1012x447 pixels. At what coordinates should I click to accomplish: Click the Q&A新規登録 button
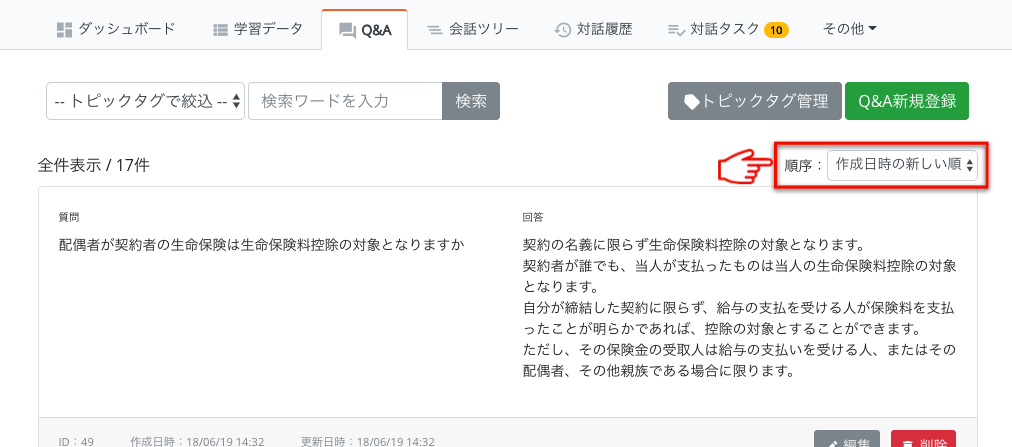pos(907,101)
